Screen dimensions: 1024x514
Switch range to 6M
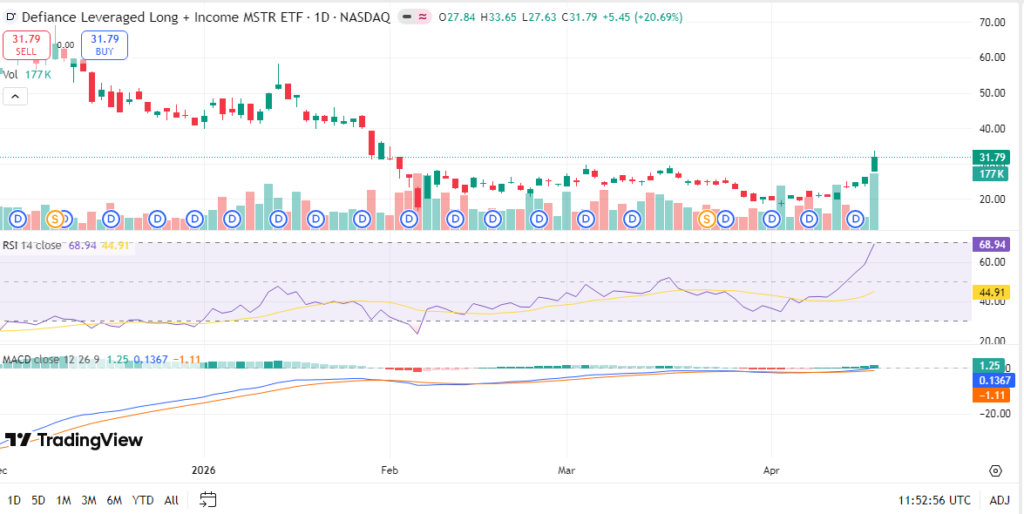[114, 499]
